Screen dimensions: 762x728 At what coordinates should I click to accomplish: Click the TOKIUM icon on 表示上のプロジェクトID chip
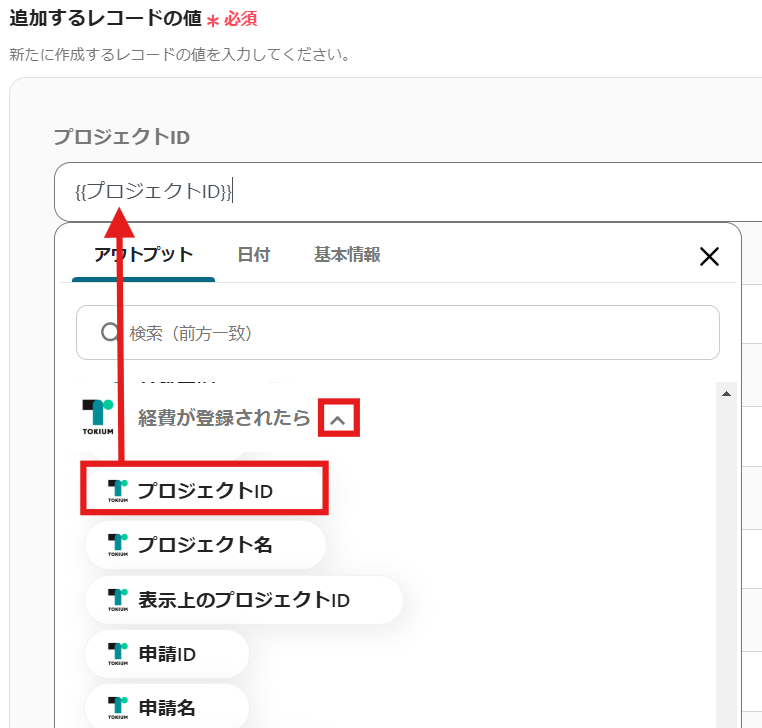[x=118, y=600]
